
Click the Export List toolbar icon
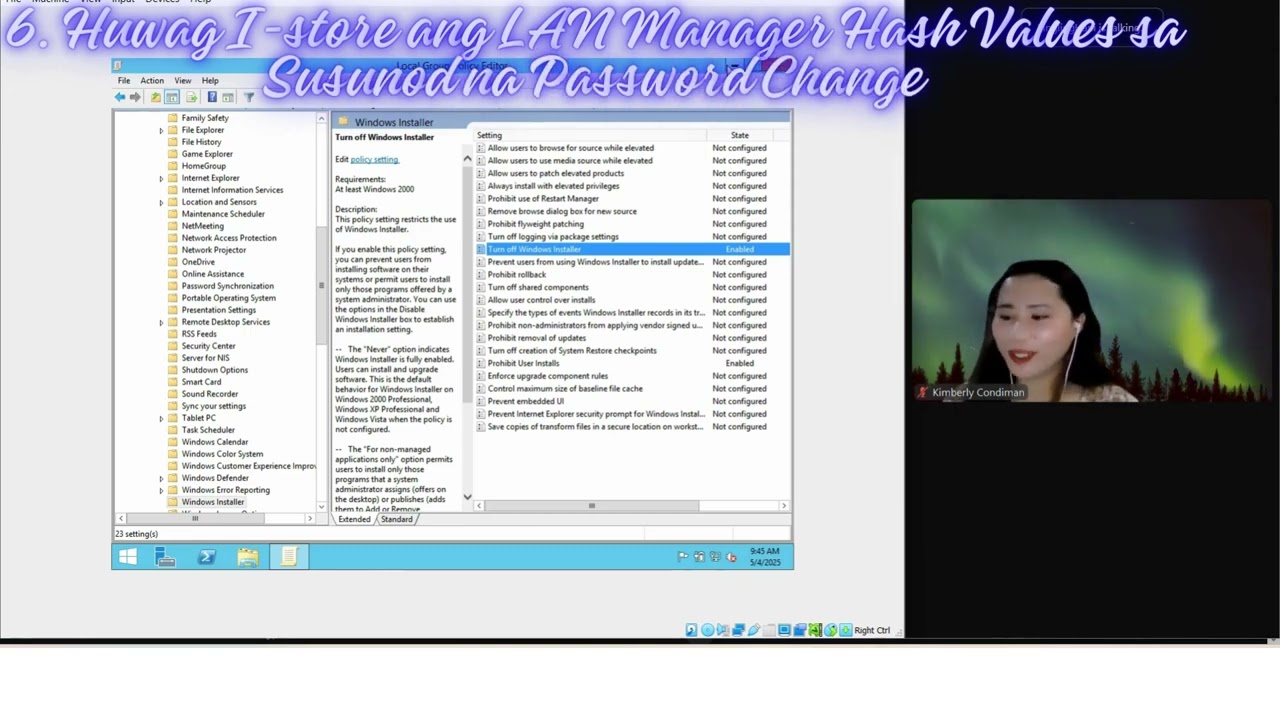[191, 97]
